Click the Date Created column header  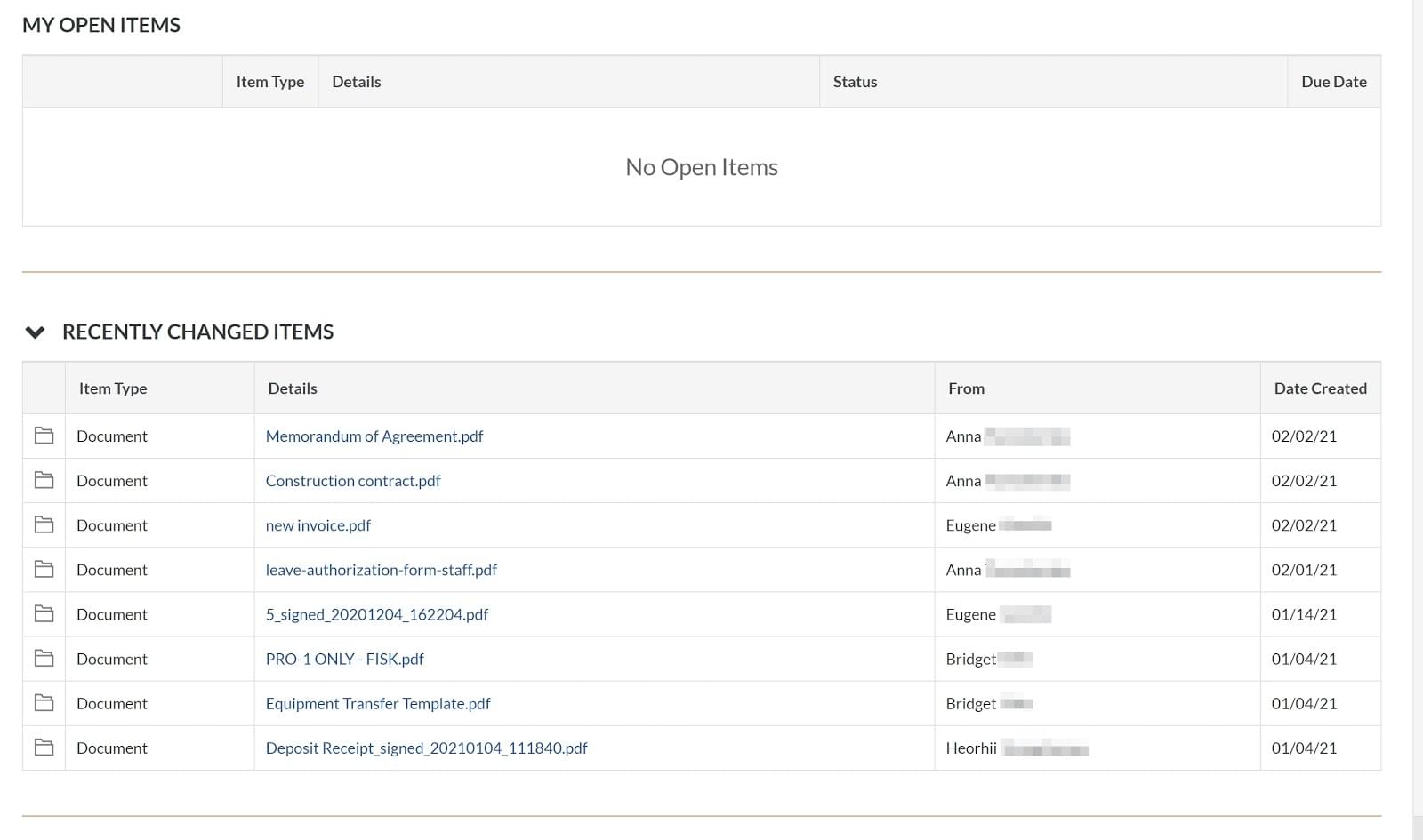(x=1321, y=388)
